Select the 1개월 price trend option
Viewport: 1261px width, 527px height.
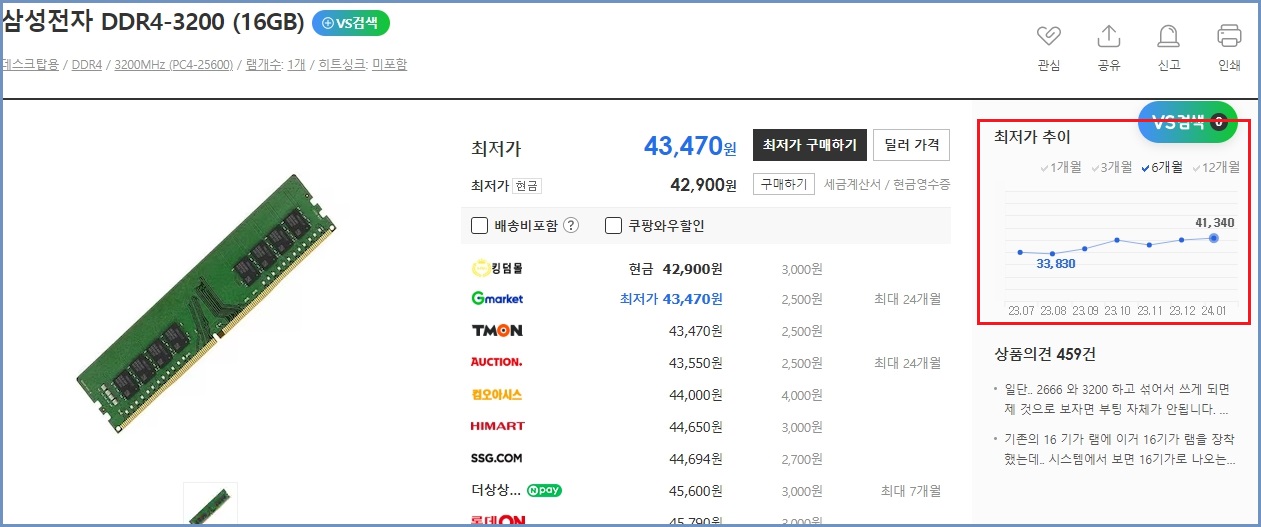[x=1061, y=167]
